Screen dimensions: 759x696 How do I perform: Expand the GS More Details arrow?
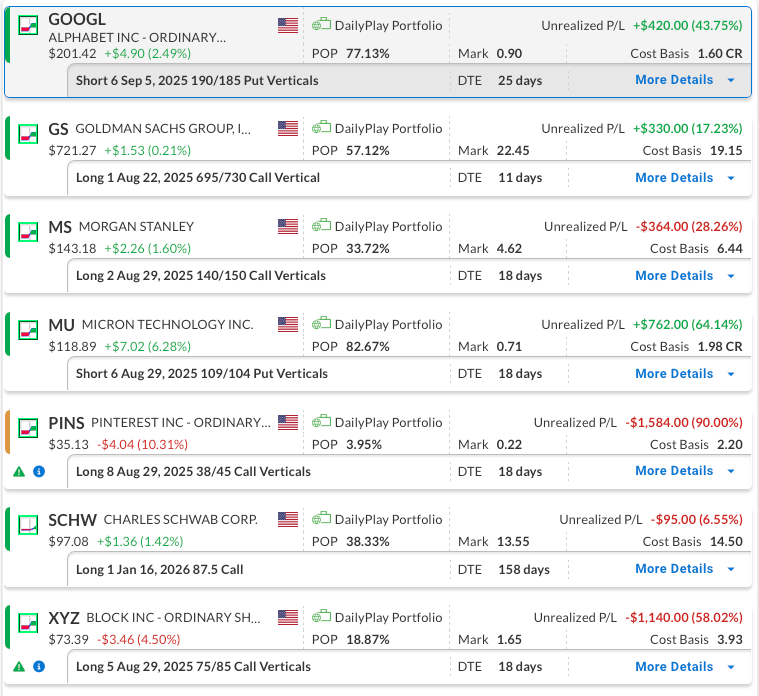click(731, 178)
